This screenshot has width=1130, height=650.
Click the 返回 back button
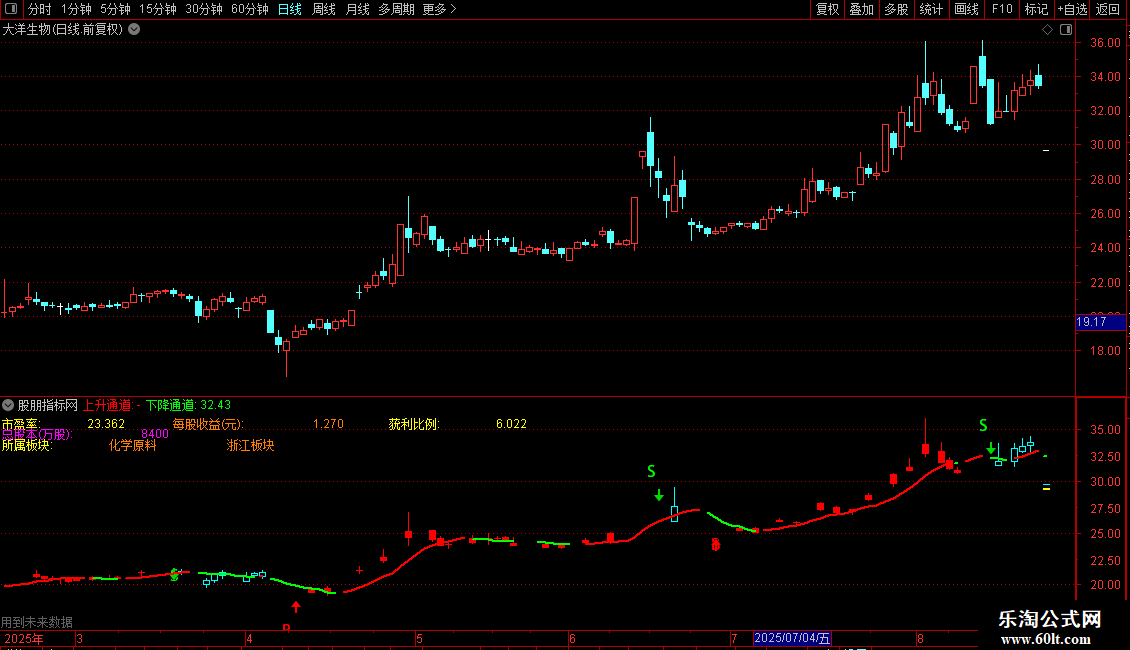point(1108,9)
